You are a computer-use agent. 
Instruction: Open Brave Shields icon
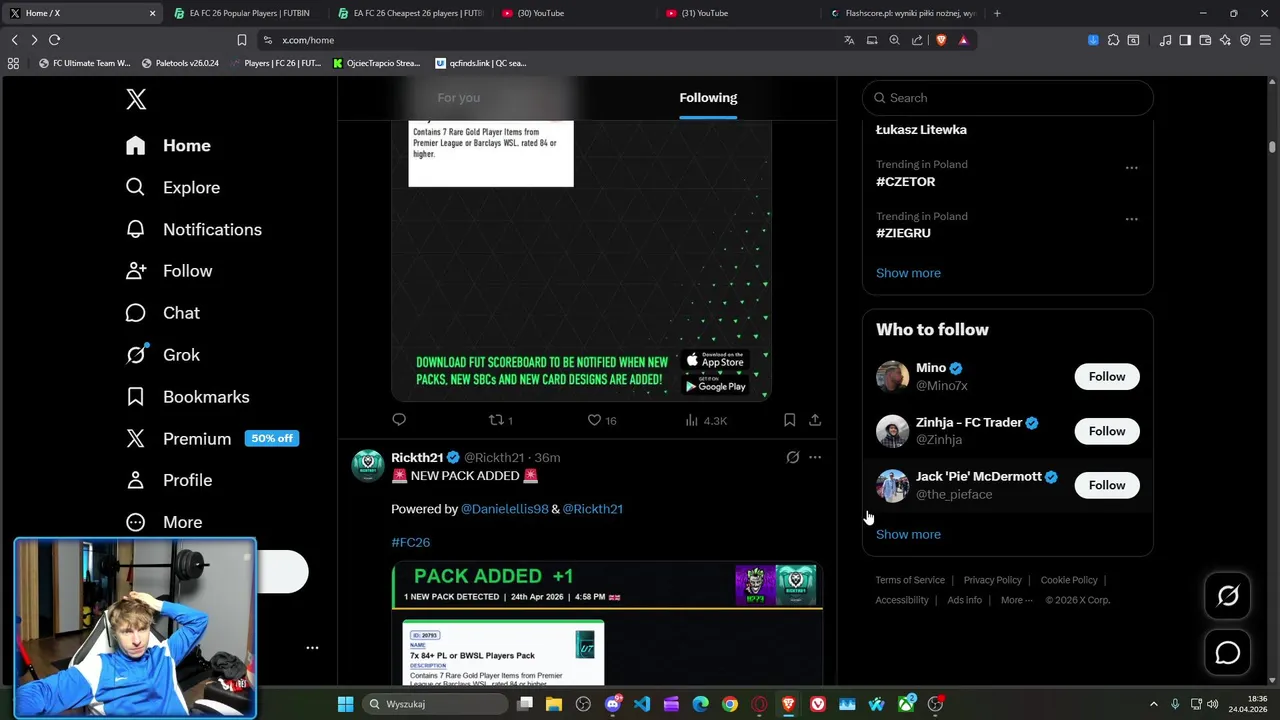(x=941, y=40)
